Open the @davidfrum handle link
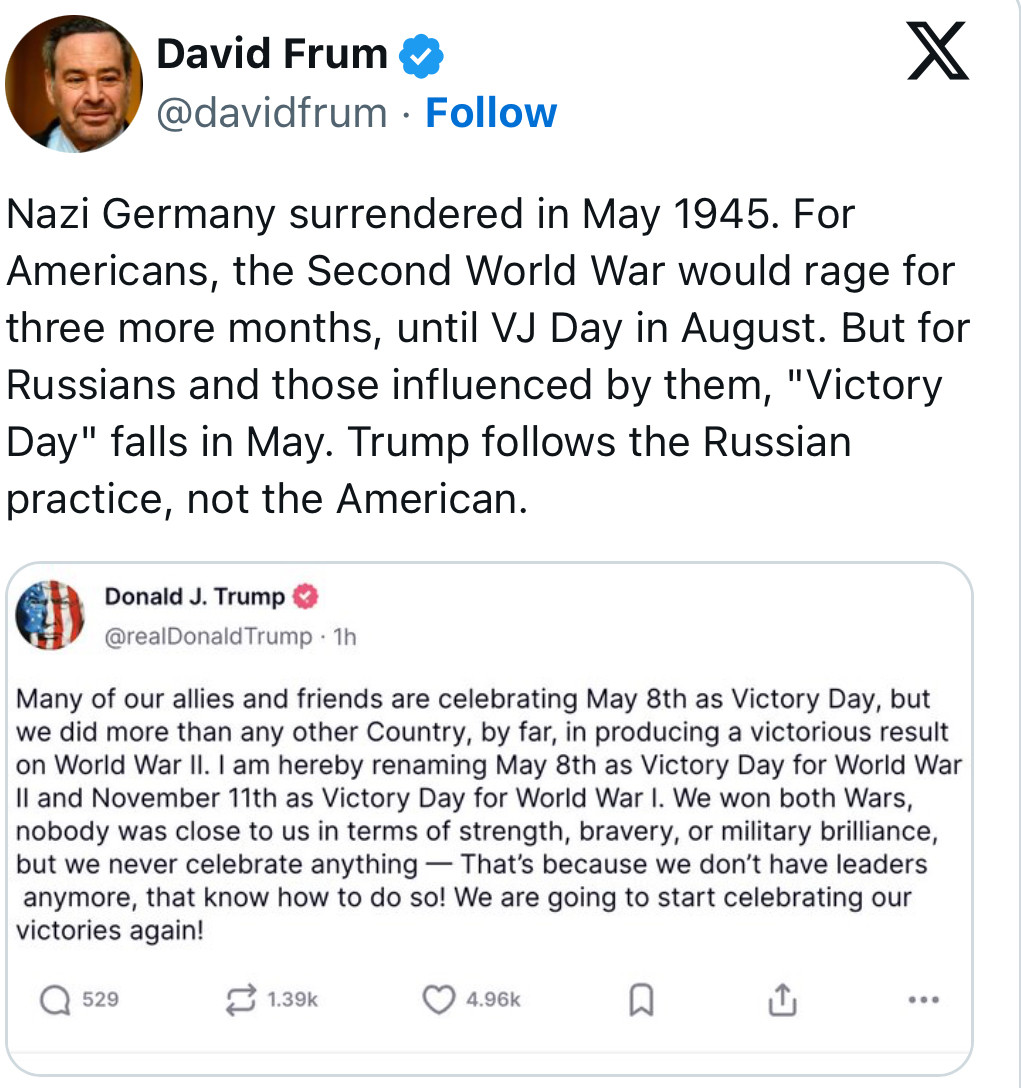Viewport: 1021px width, 1088px height. 271,113
